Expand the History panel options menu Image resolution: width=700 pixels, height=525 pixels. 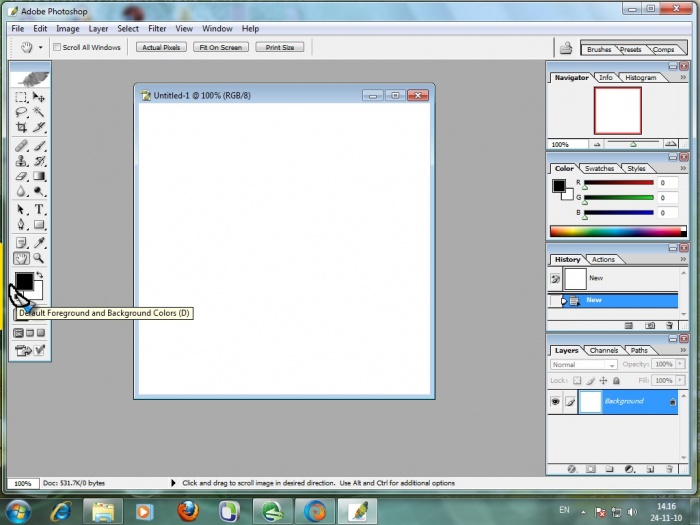(683, 259)
